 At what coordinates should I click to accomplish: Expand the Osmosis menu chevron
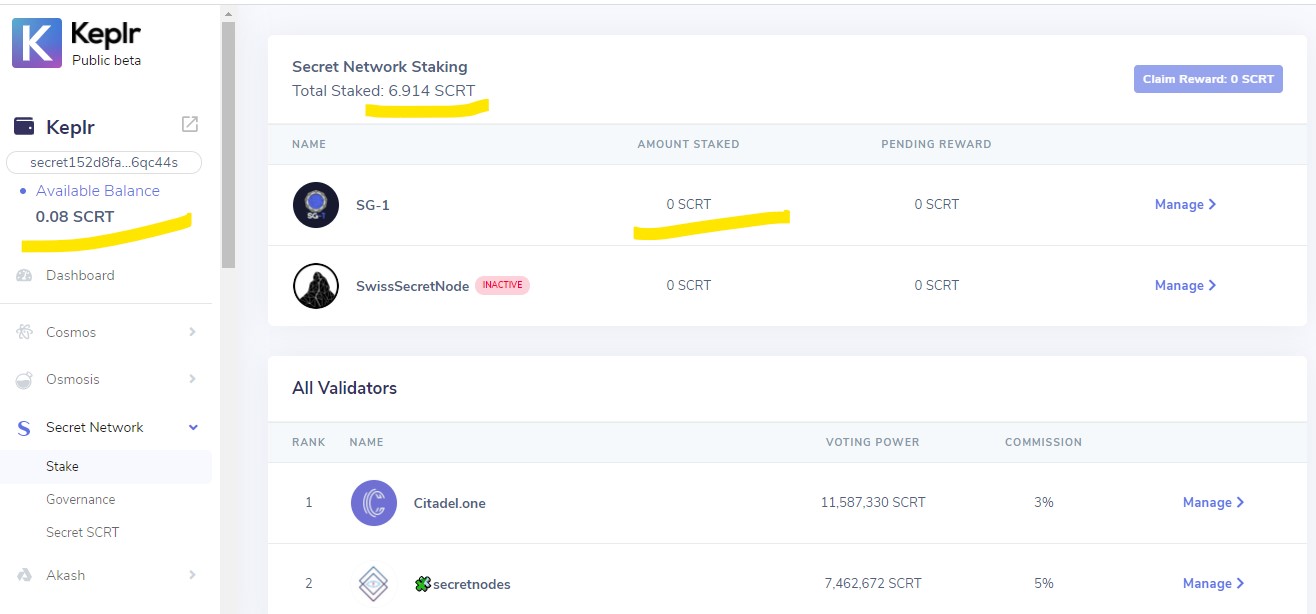point(193,379)
